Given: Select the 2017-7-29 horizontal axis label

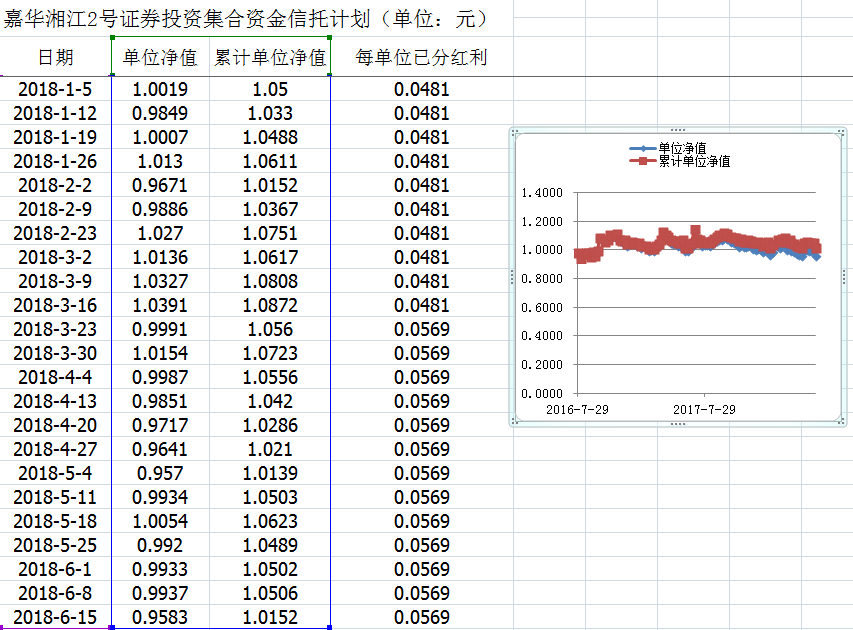Looking at the screenshot, I should (704, 409).
